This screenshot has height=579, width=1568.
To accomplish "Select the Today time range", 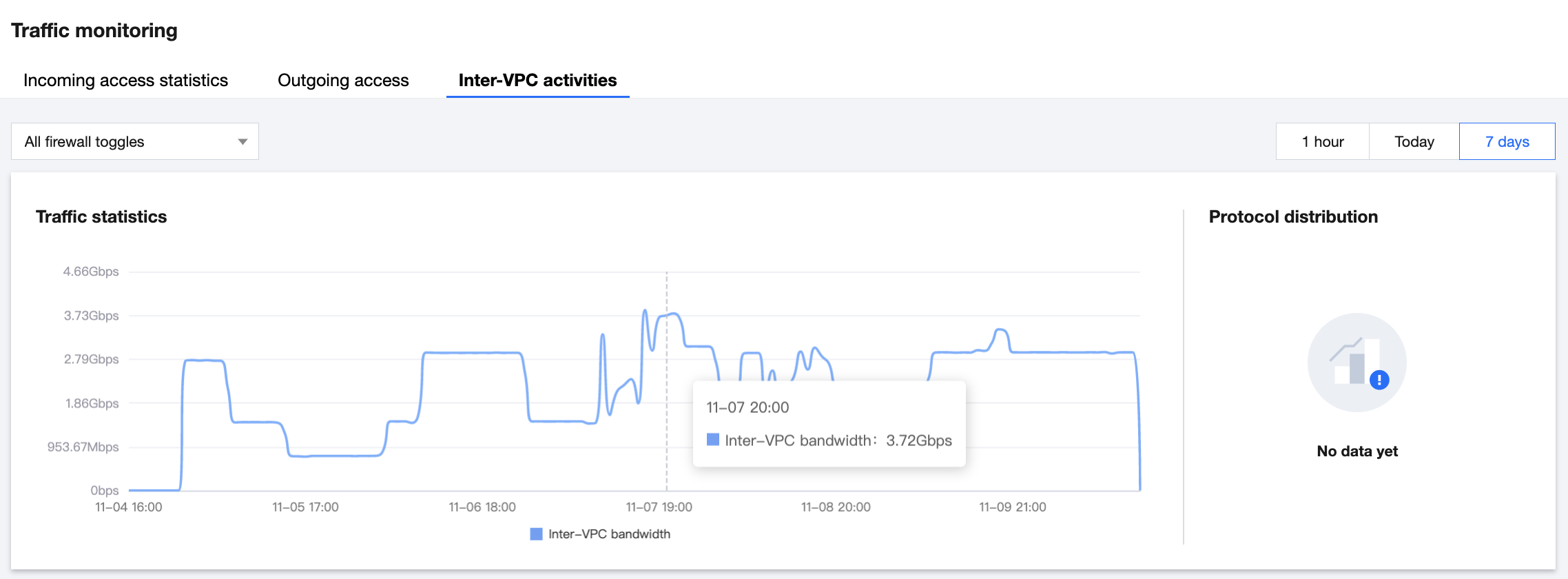I will click(1414, 141).
